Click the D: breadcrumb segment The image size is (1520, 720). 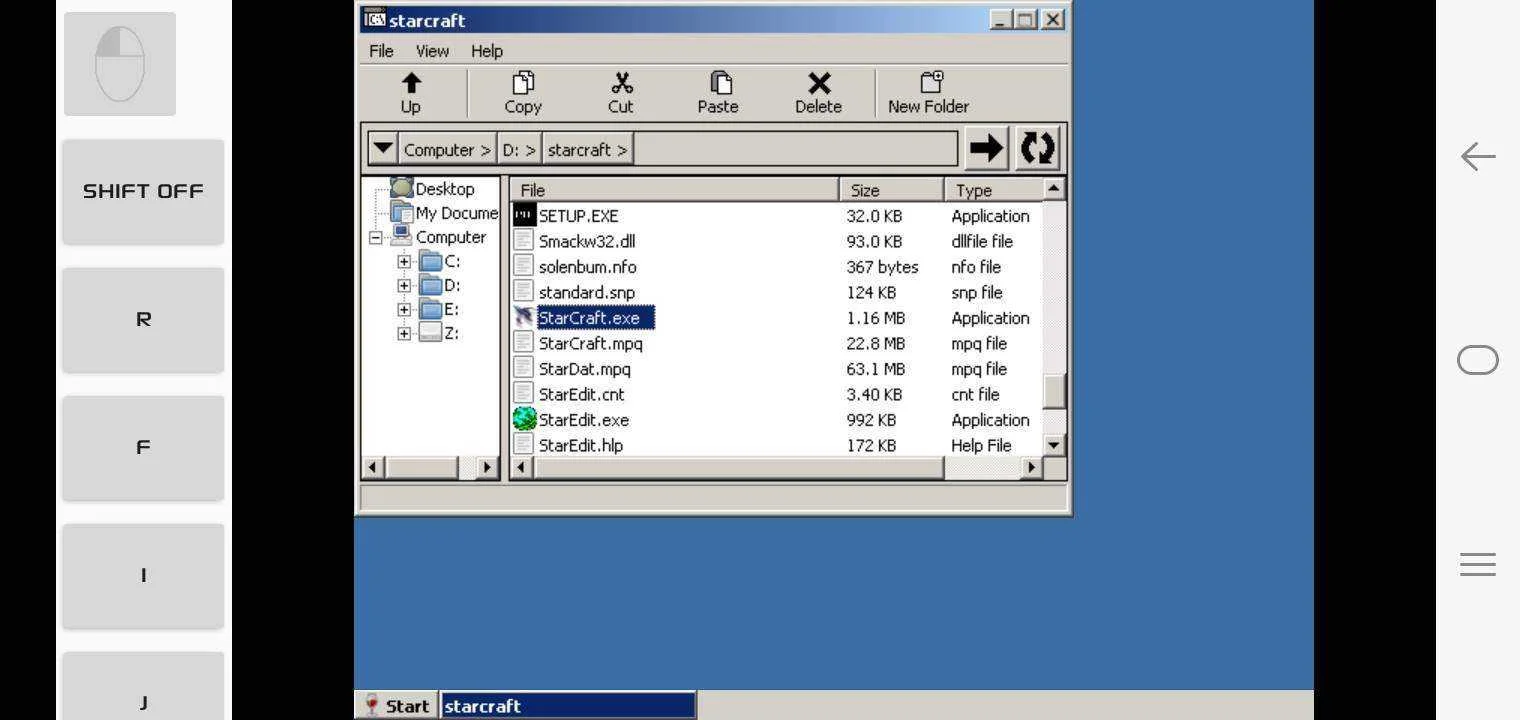pos(519,150)
